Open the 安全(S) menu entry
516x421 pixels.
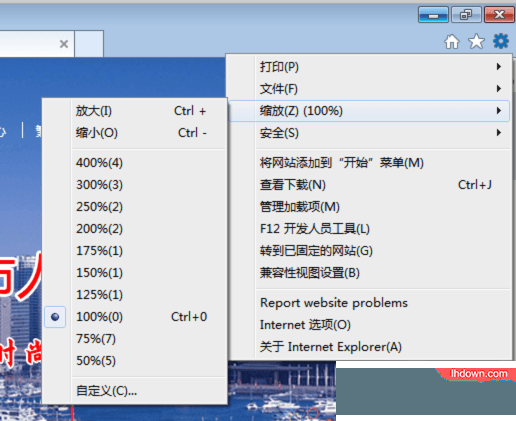coord(369,133)
